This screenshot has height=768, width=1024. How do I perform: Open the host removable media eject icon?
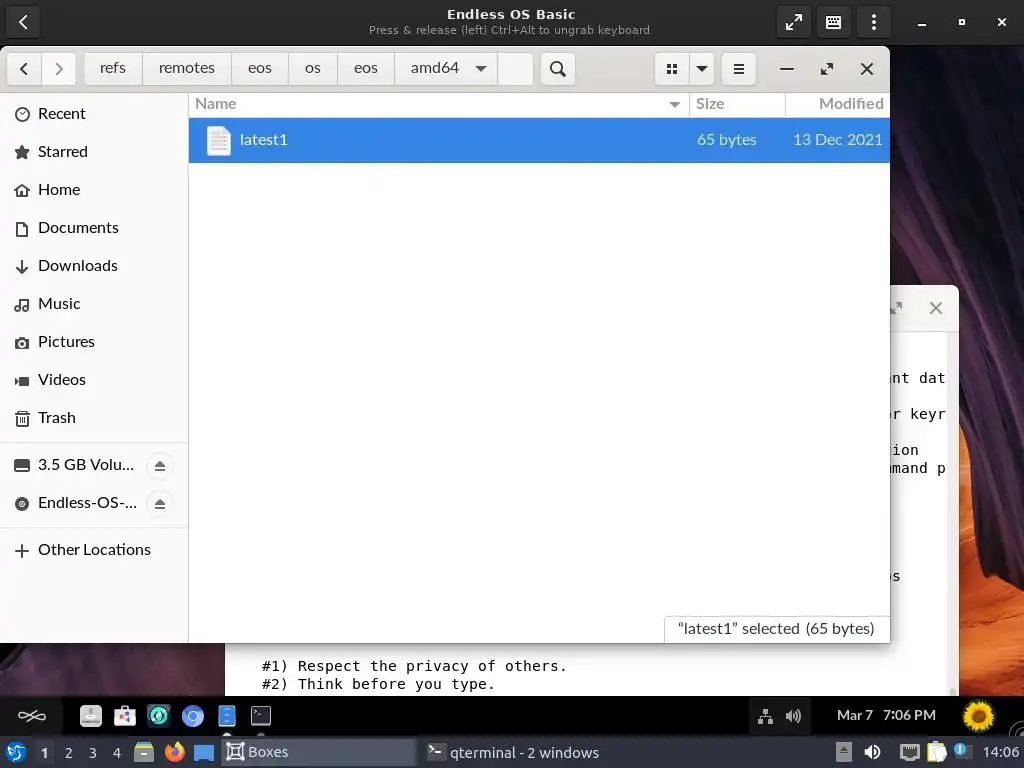tap(844, 752)
